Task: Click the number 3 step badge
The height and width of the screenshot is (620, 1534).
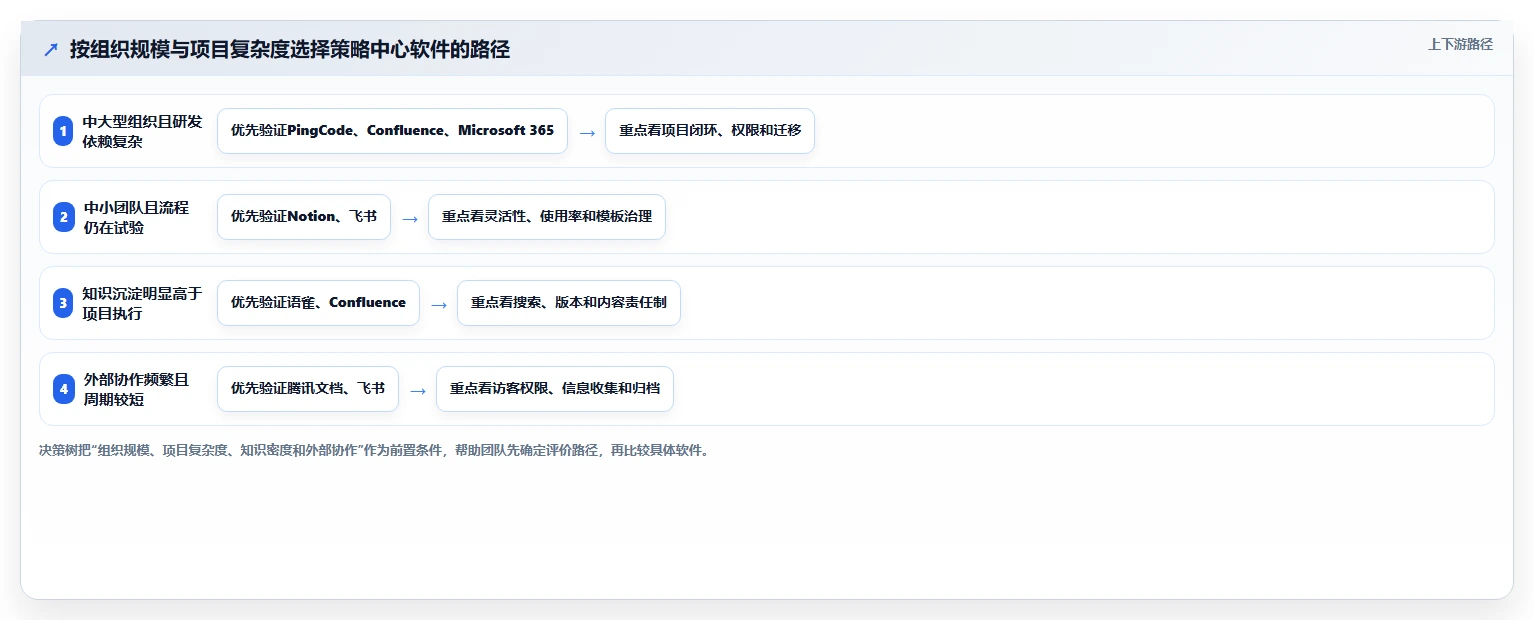Action: point(63,303)
